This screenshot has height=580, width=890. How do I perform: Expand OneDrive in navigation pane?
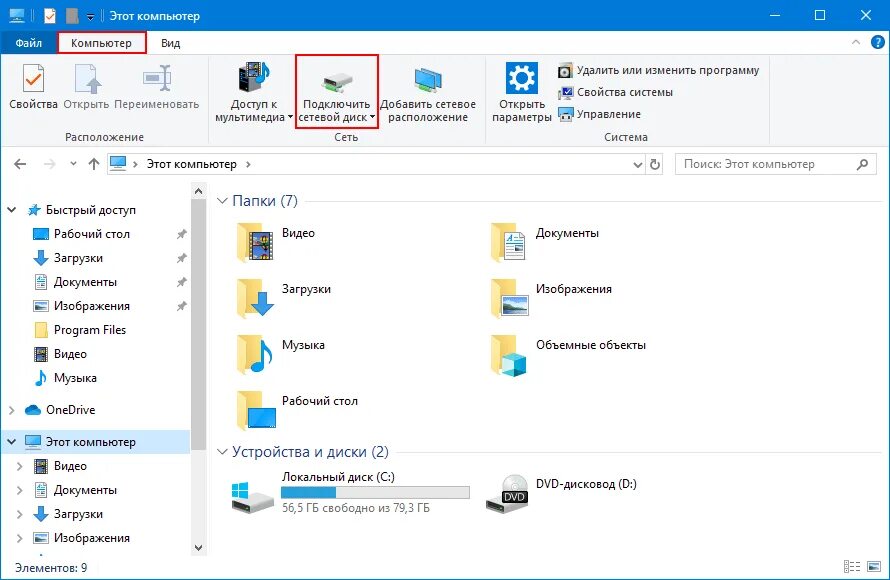(x=11, y=410)
